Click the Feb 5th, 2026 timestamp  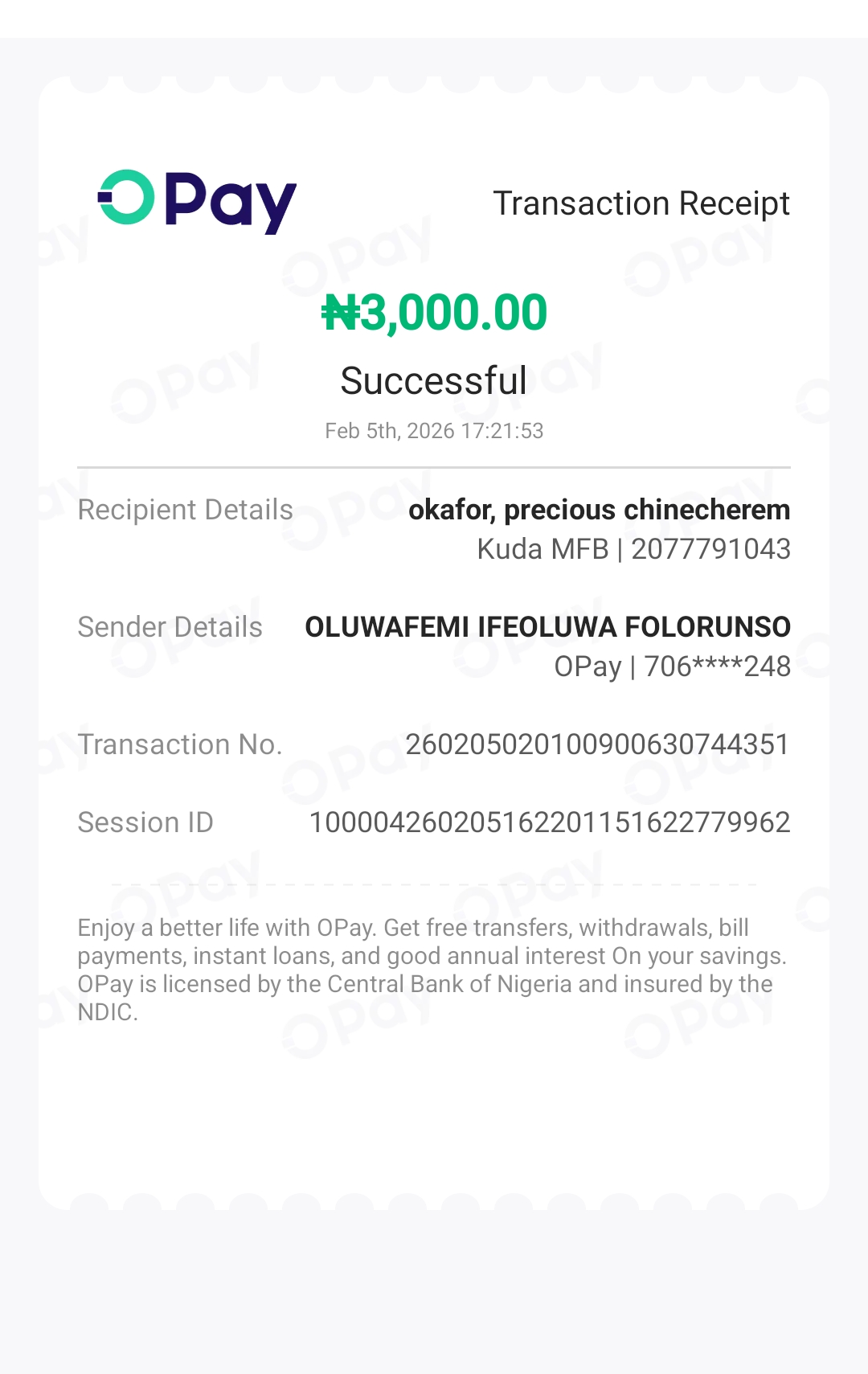434,431
